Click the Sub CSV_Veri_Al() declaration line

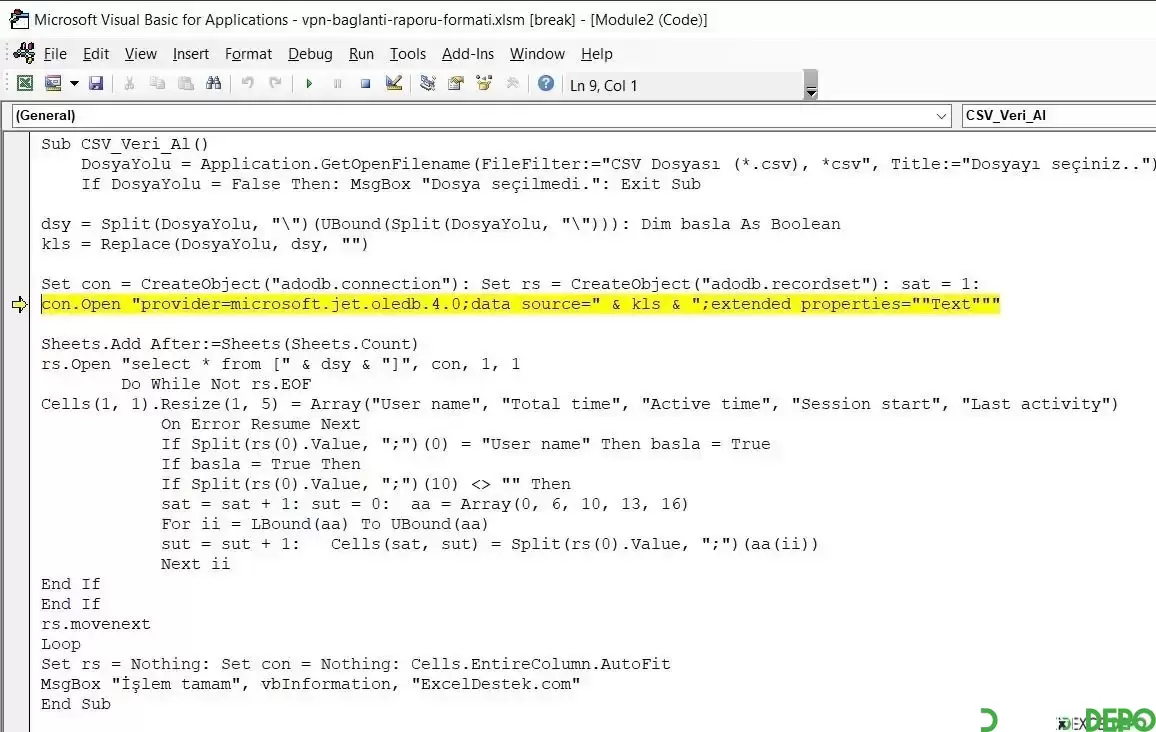point(125,144)
